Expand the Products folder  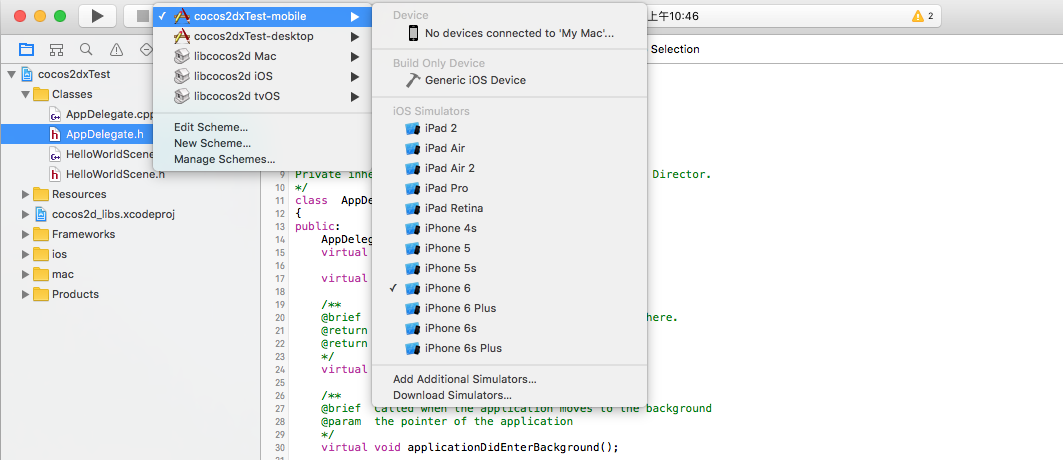point(25,294)
